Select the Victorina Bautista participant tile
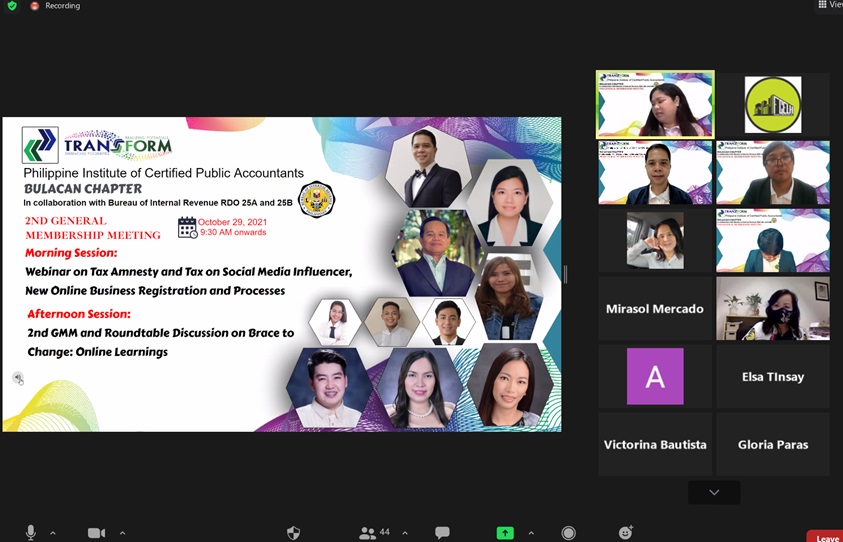Screen dimensions: 843x542 655,444
